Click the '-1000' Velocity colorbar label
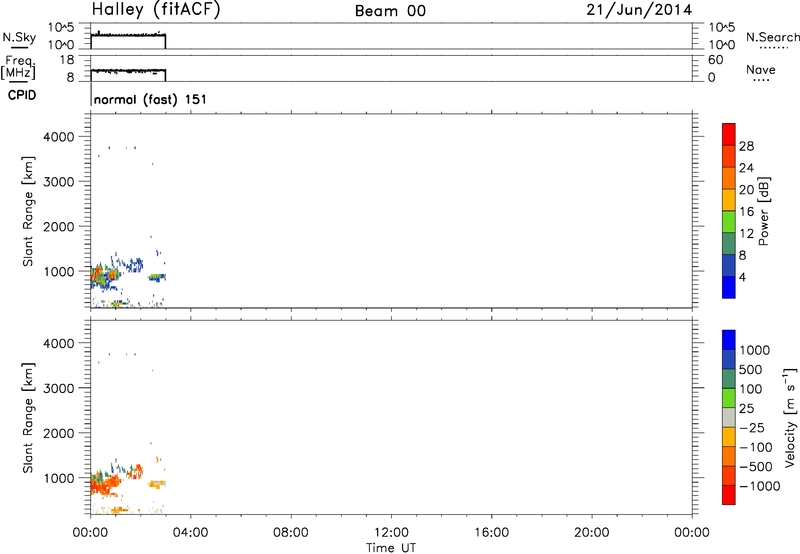800x554 pixels. 760,486
